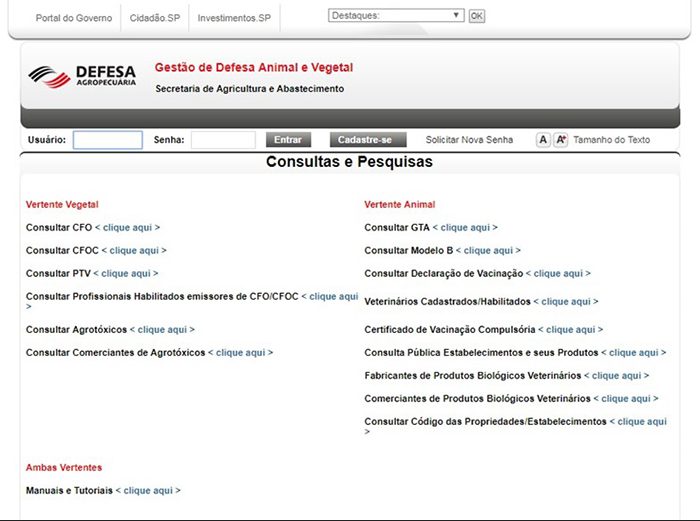Open Certificado de Vacinação Compulsória link

[x=570, y=329]
